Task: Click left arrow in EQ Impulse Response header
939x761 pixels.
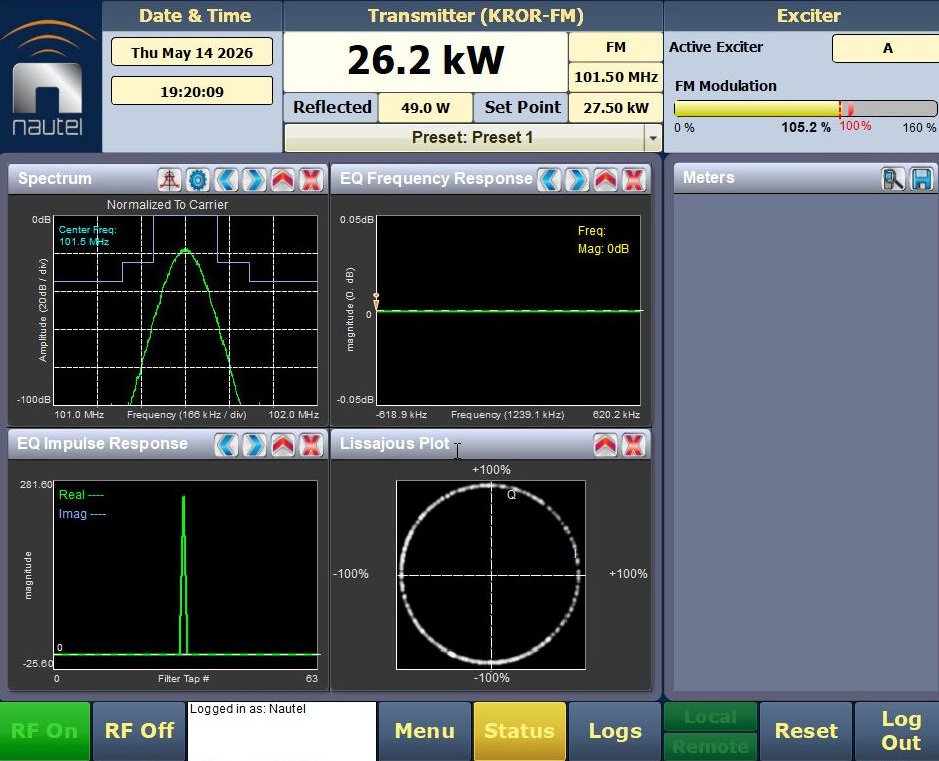Action: [226, 445]
